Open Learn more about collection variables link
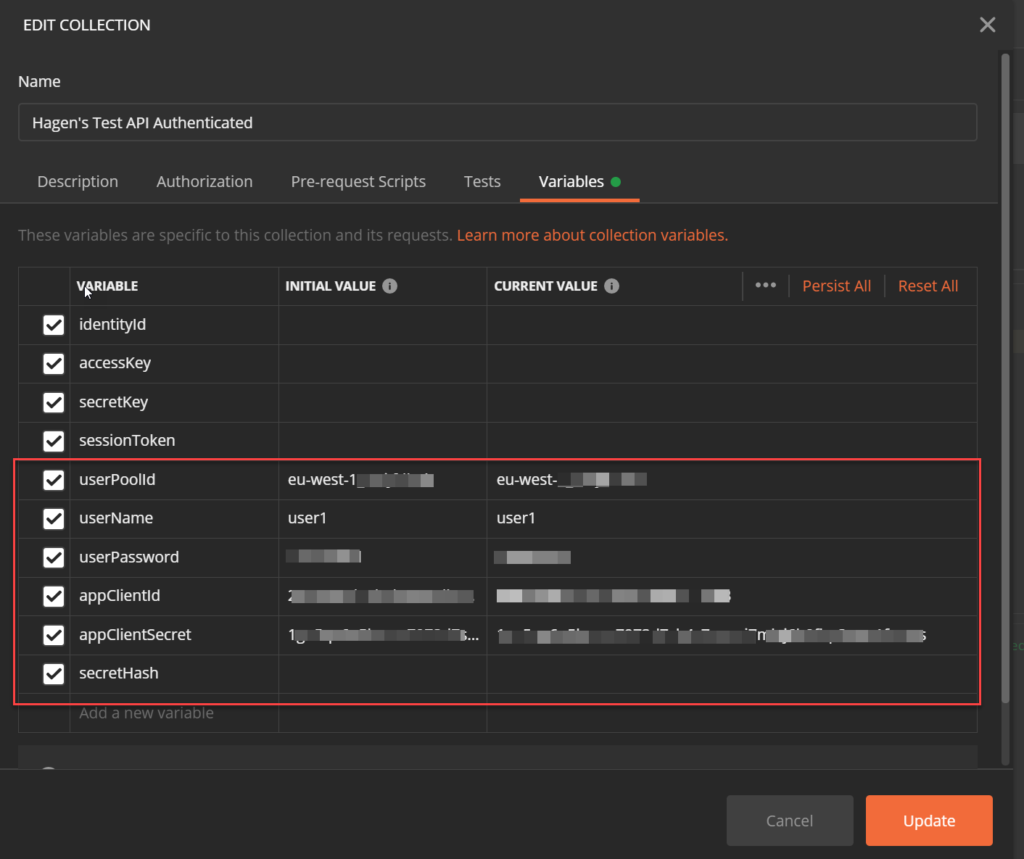This screenshot has height=859, width=1024. click(592, 236)
